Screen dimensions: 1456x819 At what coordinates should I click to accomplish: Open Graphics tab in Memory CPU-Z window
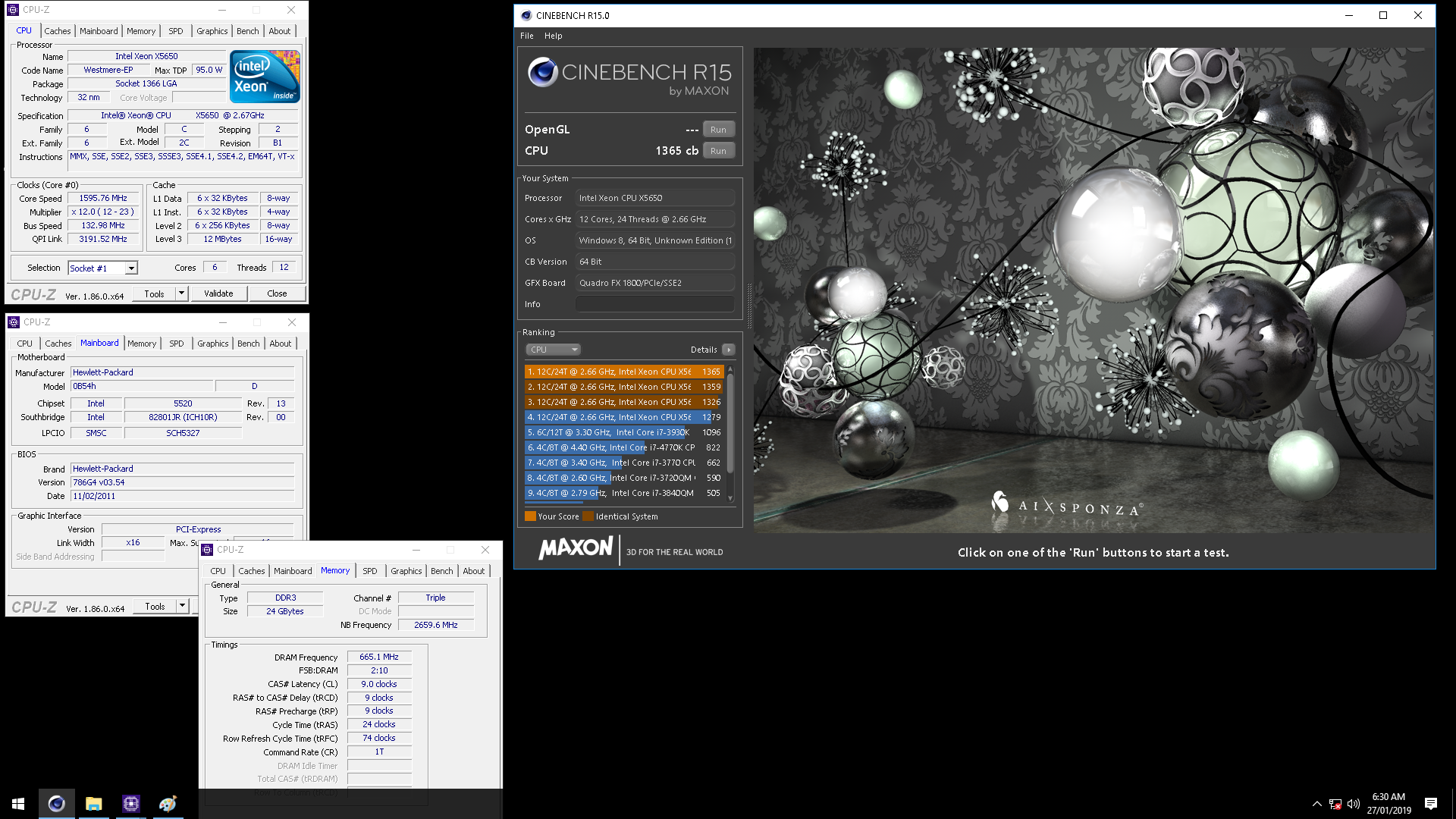click(x=406, y=571)
